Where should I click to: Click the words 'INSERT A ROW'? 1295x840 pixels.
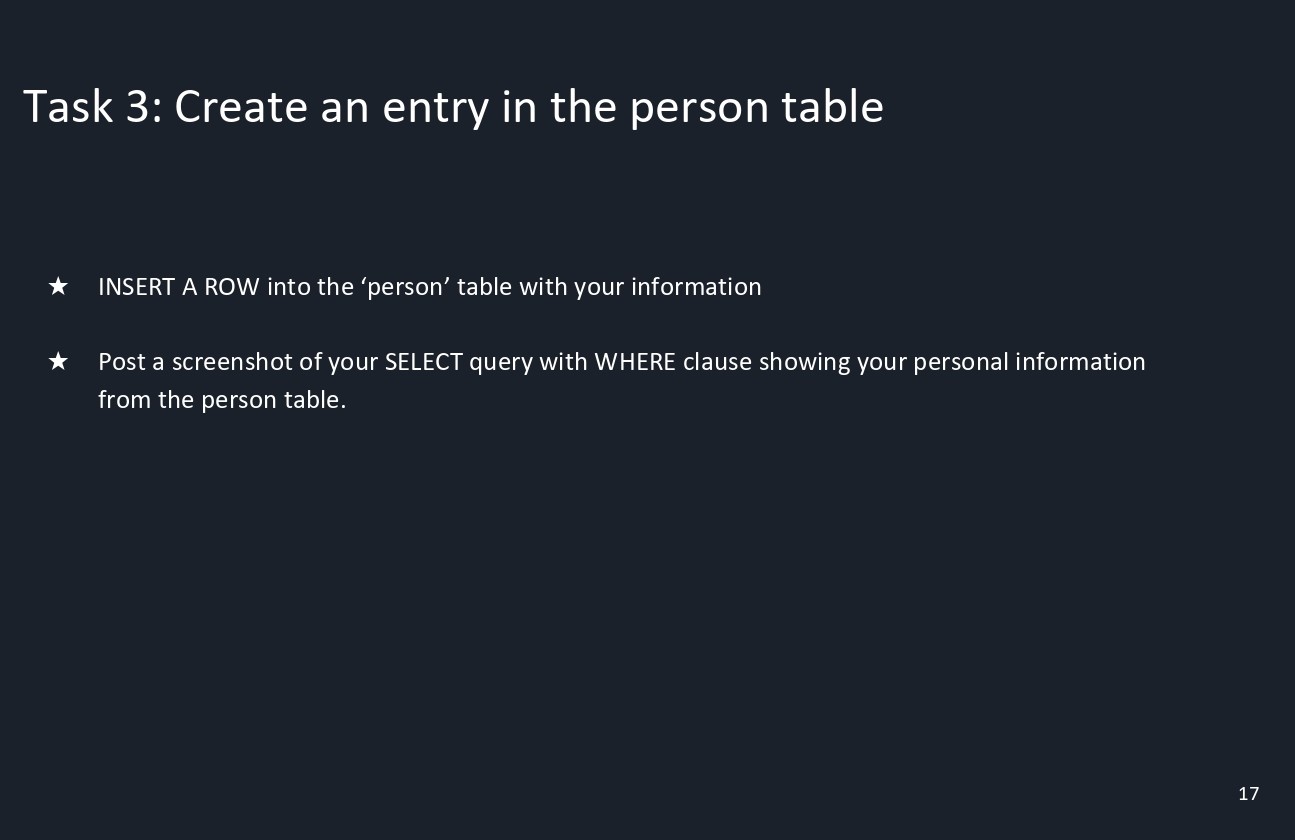[178, 287]
